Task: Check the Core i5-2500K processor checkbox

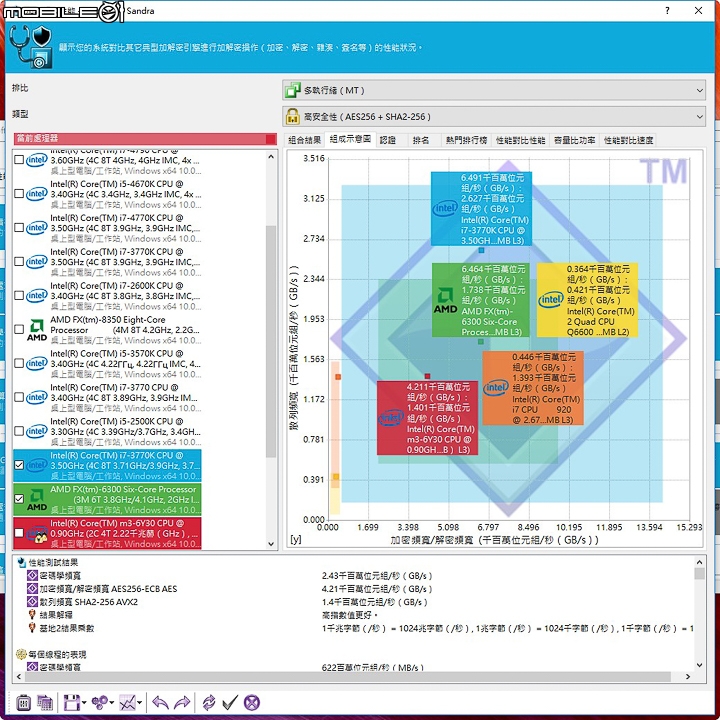Action: 19,432
